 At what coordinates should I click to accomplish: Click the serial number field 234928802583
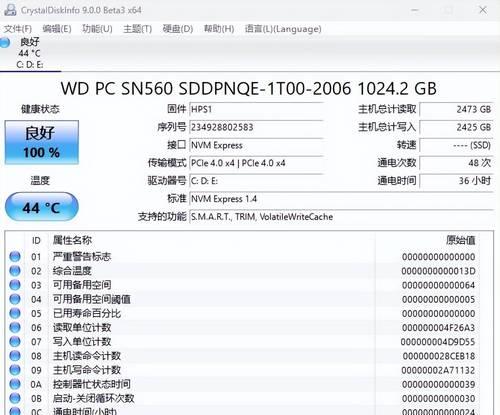click(x=256, y=127)
